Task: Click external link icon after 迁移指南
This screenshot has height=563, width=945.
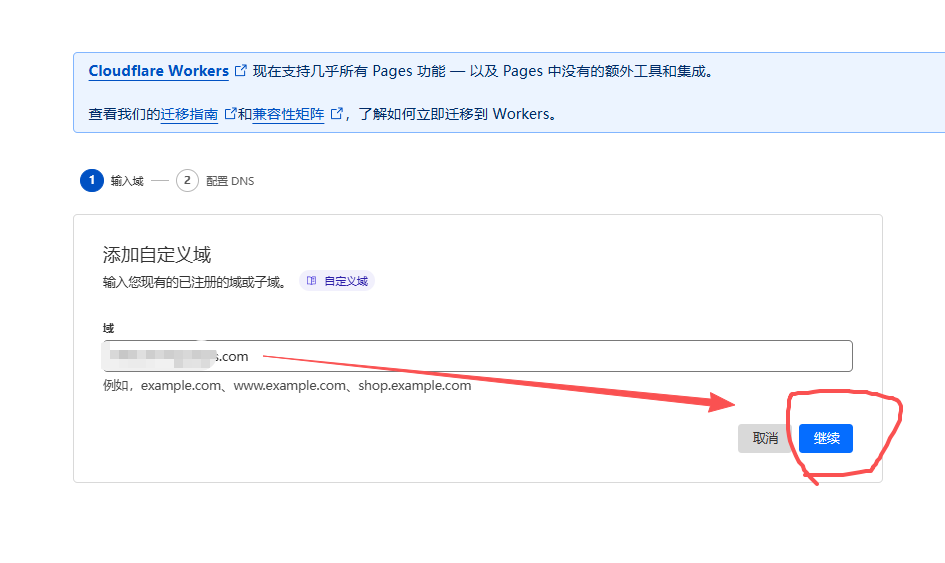Action: click(x=230, y=114)
